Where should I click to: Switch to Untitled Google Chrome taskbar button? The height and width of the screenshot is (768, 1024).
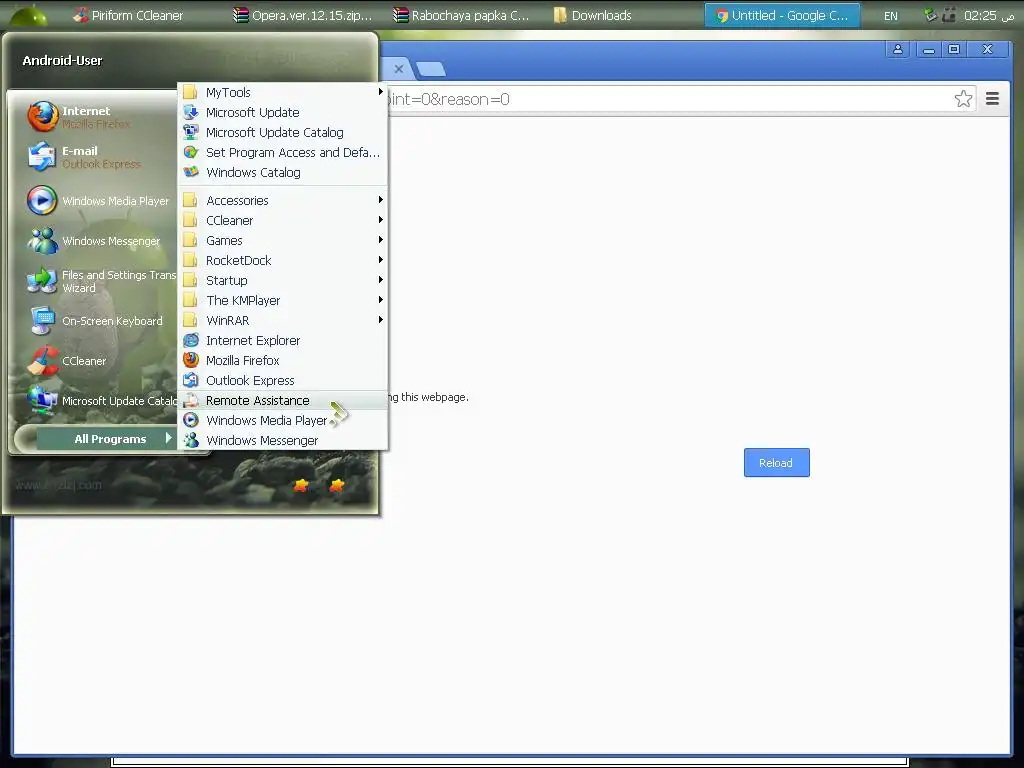(782, 15)
